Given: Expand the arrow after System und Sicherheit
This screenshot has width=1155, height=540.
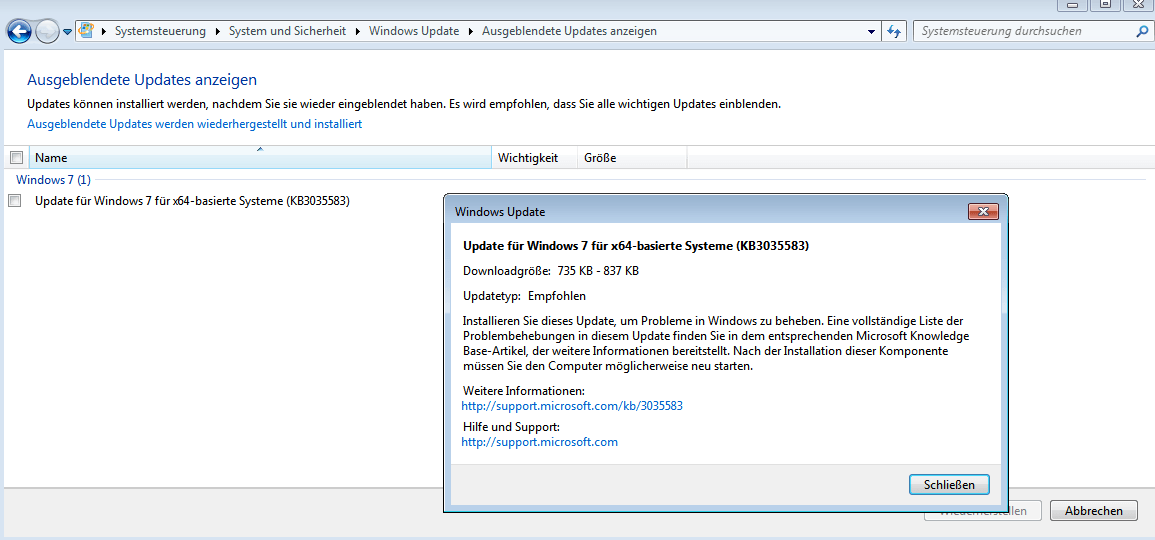Looking at the screenshot, I should click(357, 32).
